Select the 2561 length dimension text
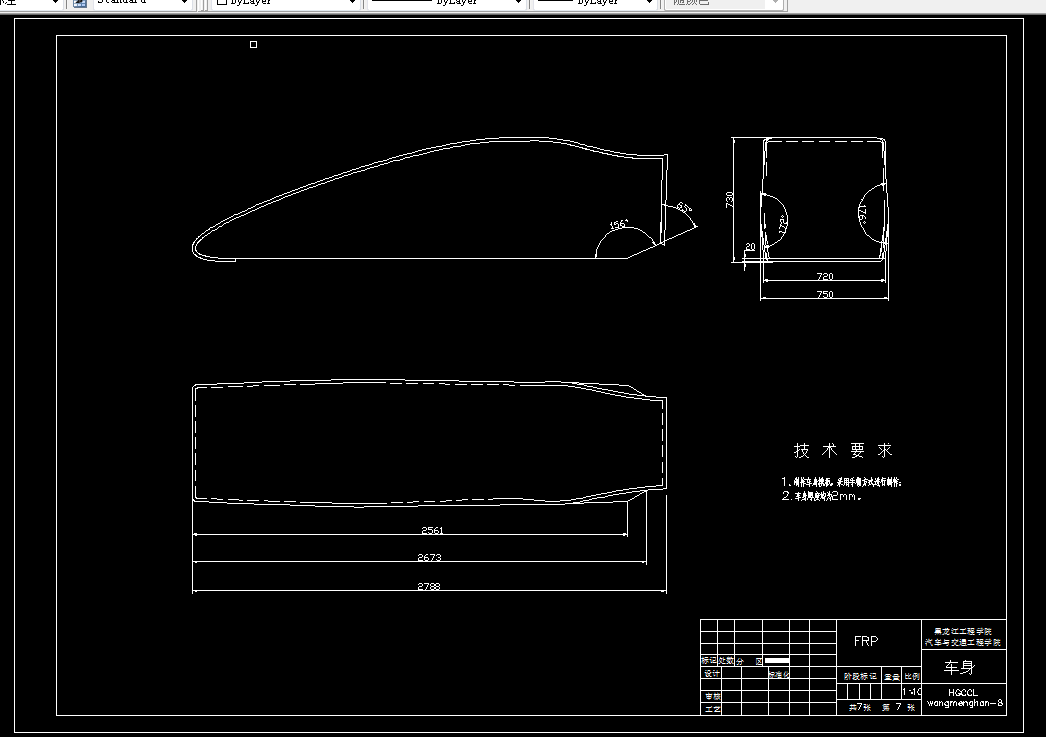This screenshot has height=737, width=1046. click(x=432, y=530)
